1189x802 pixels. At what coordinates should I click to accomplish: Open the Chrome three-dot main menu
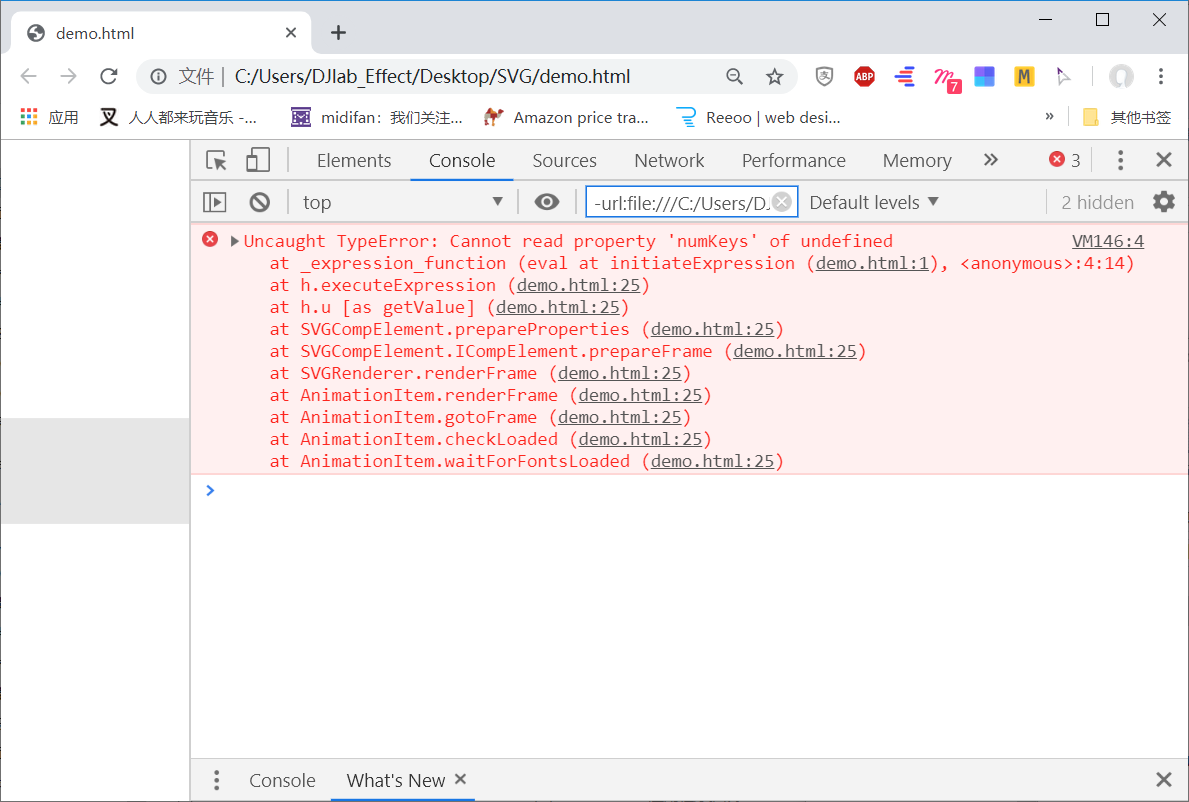[1160, 76]
